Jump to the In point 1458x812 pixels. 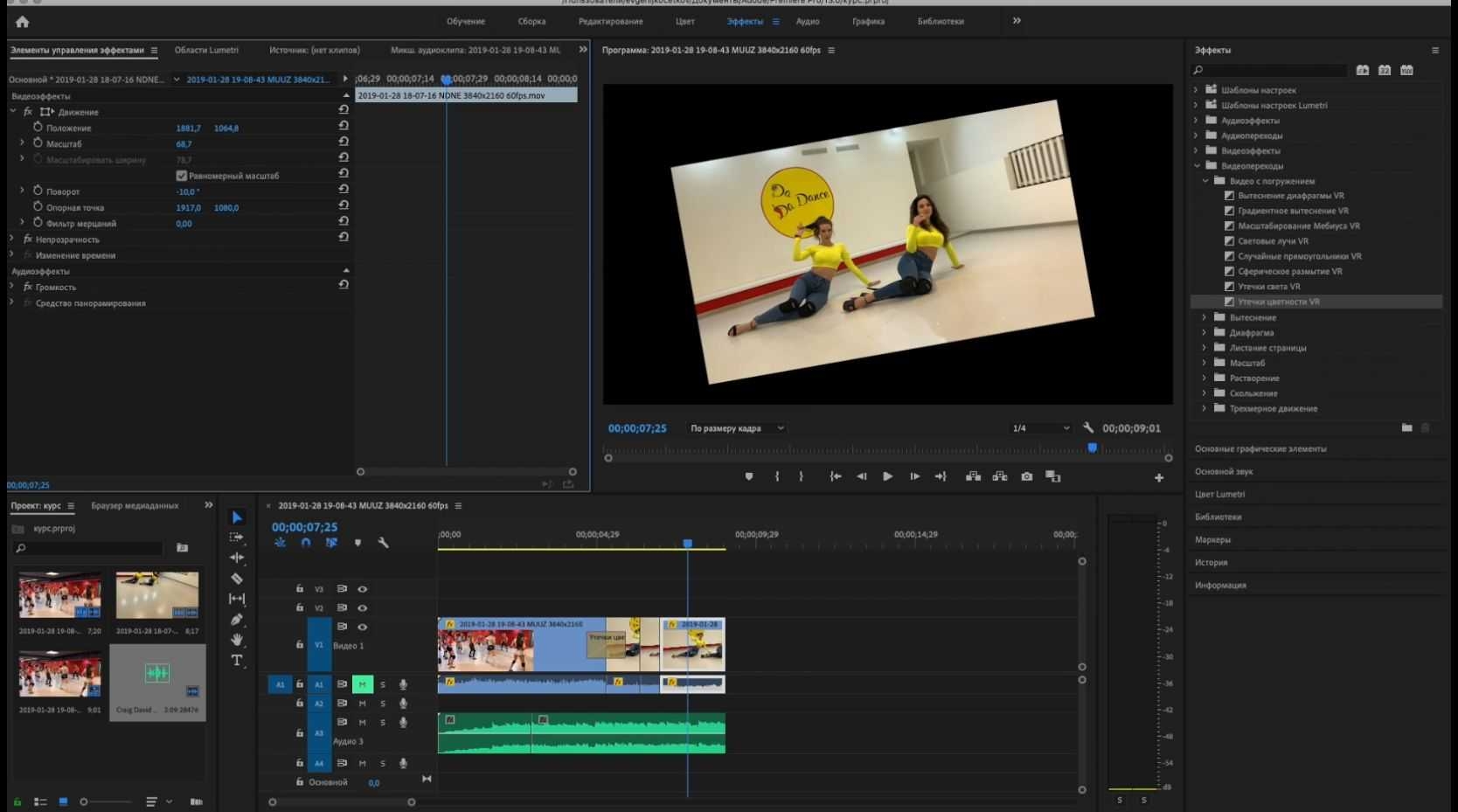[836, 476]
